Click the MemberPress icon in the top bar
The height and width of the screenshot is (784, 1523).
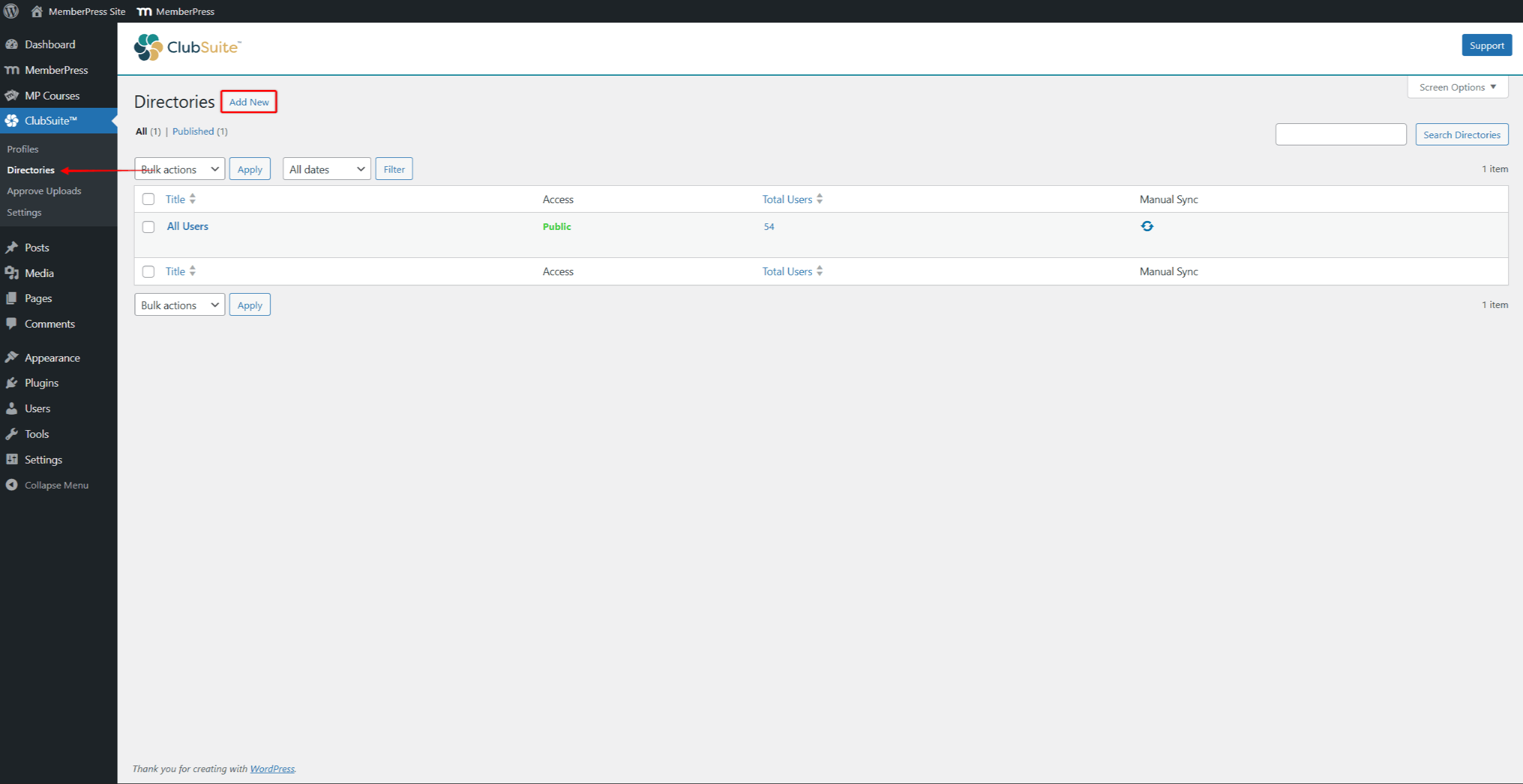coord(144,11)
